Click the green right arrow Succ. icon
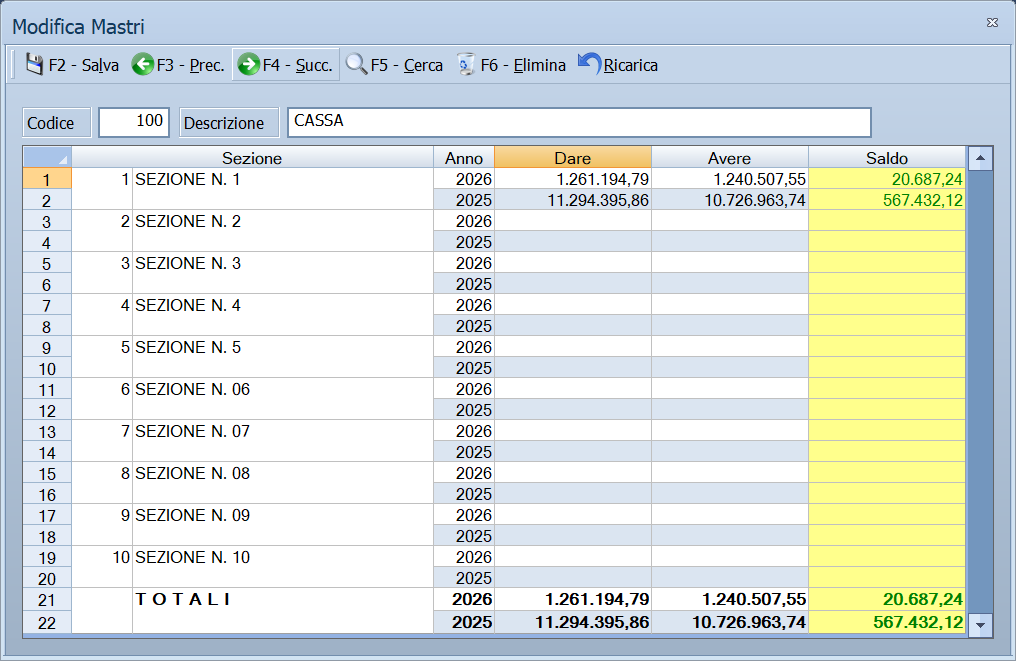Viewport: 1016px width, 661px height. tap(248, 65)
